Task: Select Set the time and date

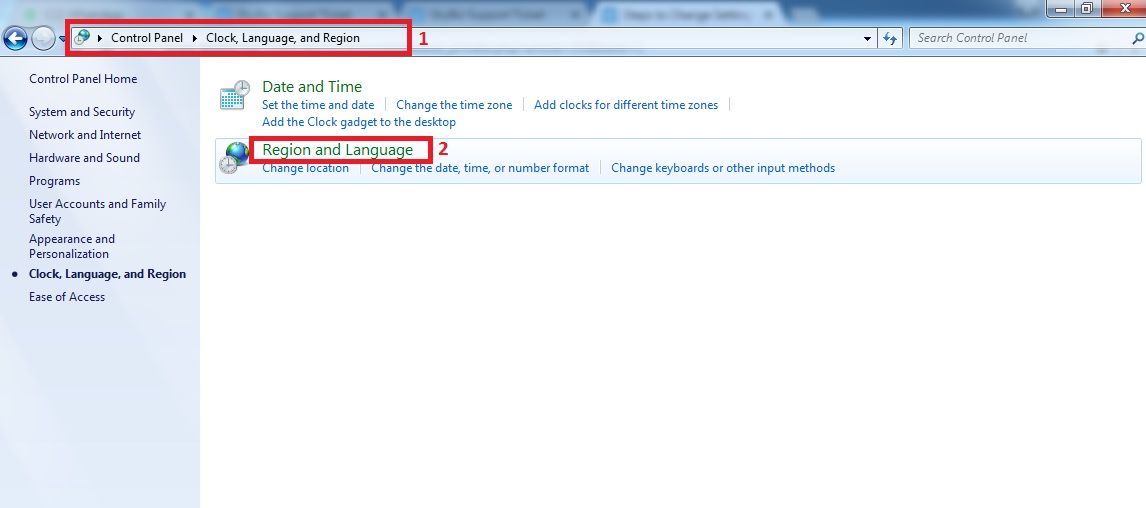Action: (318, 105)
